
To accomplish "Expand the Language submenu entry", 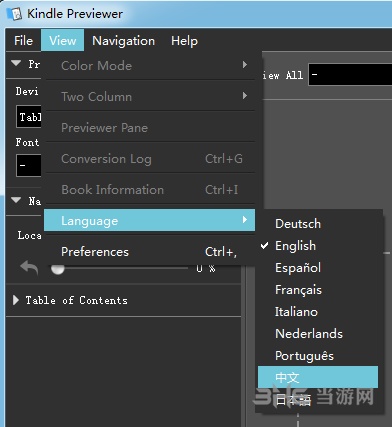I will point(150,220).
